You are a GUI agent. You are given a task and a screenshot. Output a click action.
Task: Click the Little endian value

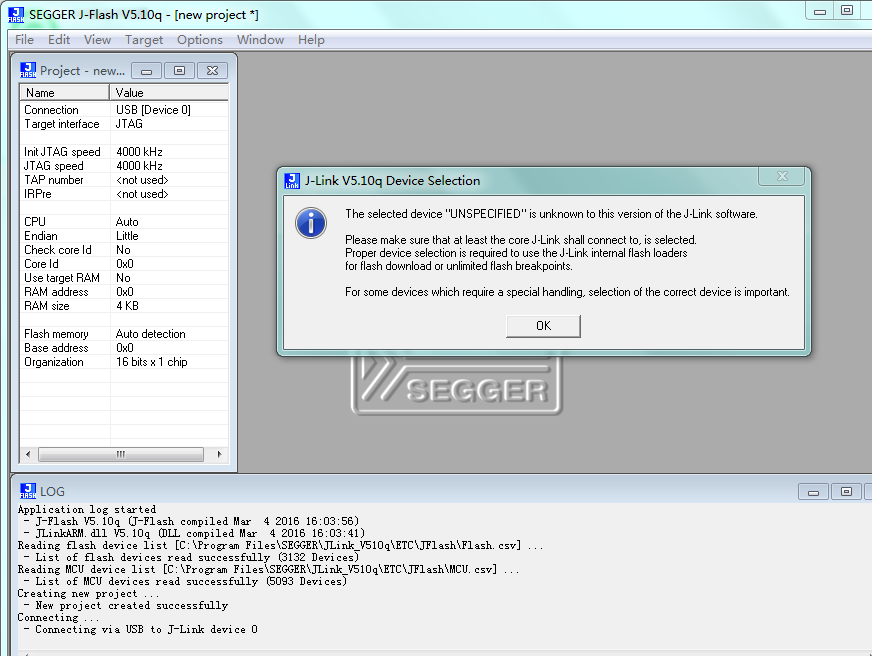127,236
